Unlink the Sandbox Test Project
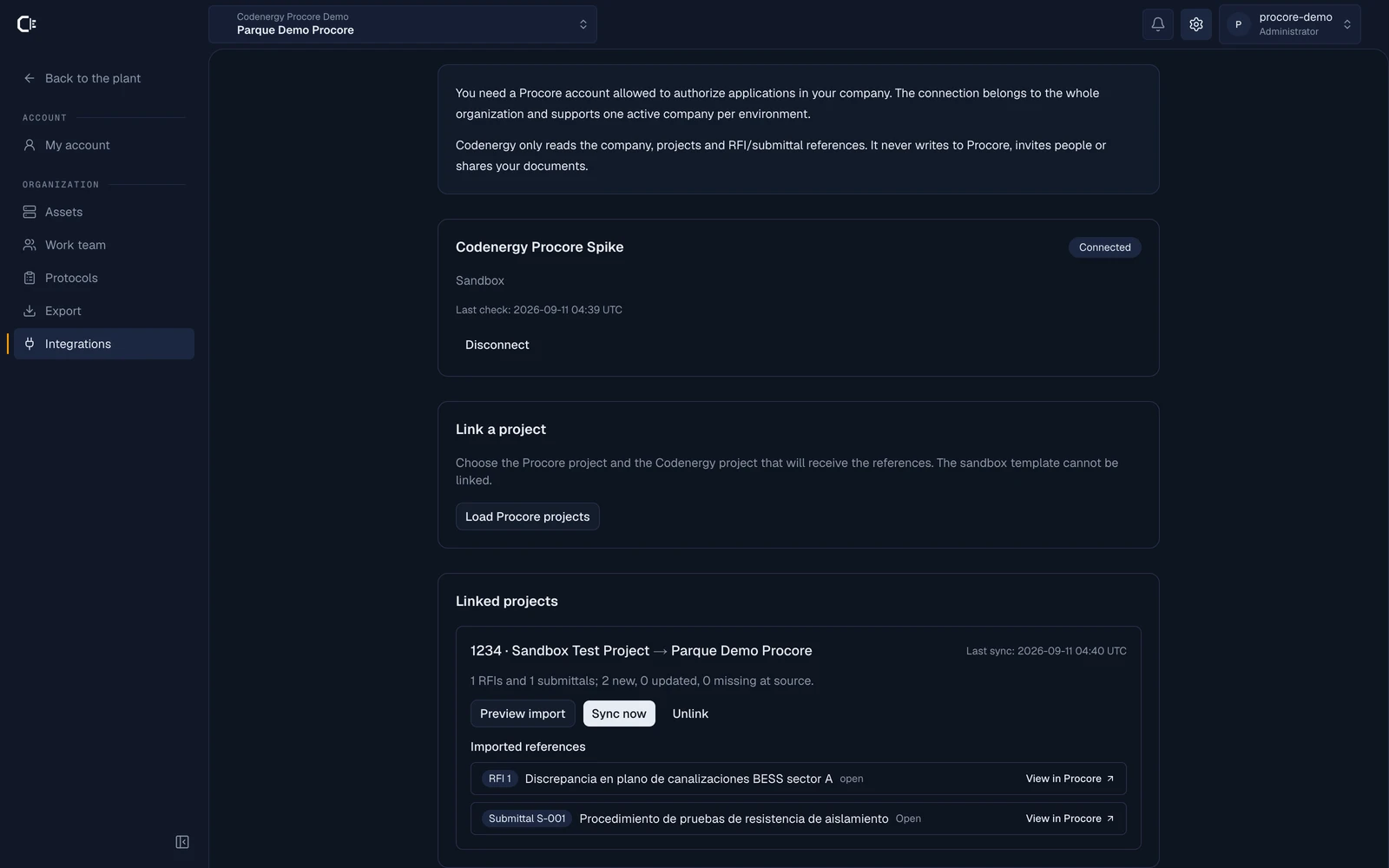The height and width of the screenshot is (868, 1389). [690, 713]
